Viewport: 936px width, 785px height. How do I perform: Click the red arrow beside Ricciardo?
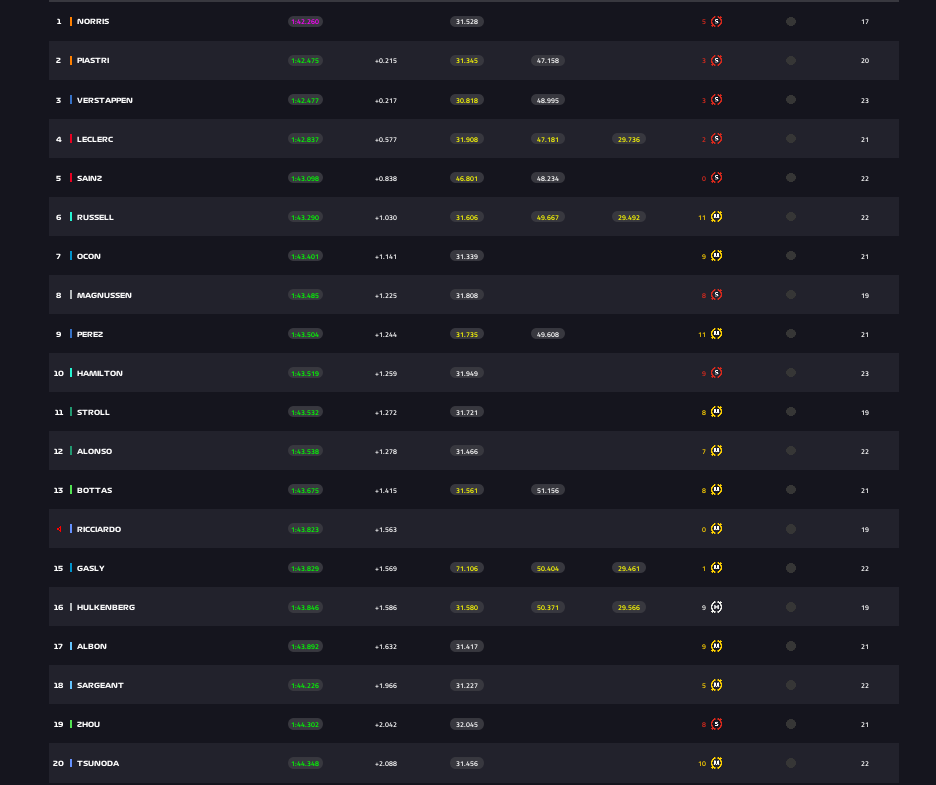(x=59, y=529)
